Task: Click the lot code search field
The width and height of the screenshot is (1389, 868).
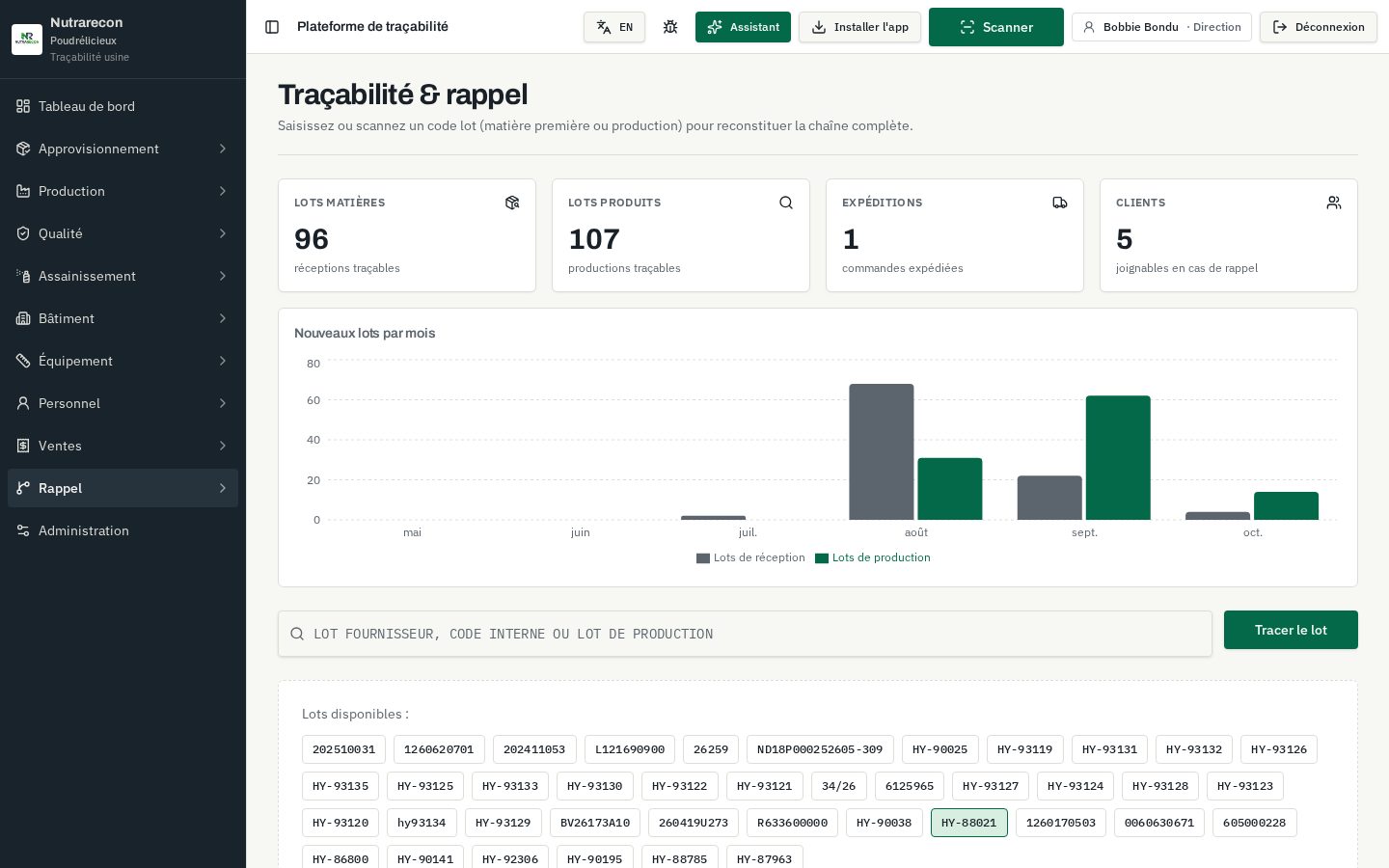Action: coord(745,634)
